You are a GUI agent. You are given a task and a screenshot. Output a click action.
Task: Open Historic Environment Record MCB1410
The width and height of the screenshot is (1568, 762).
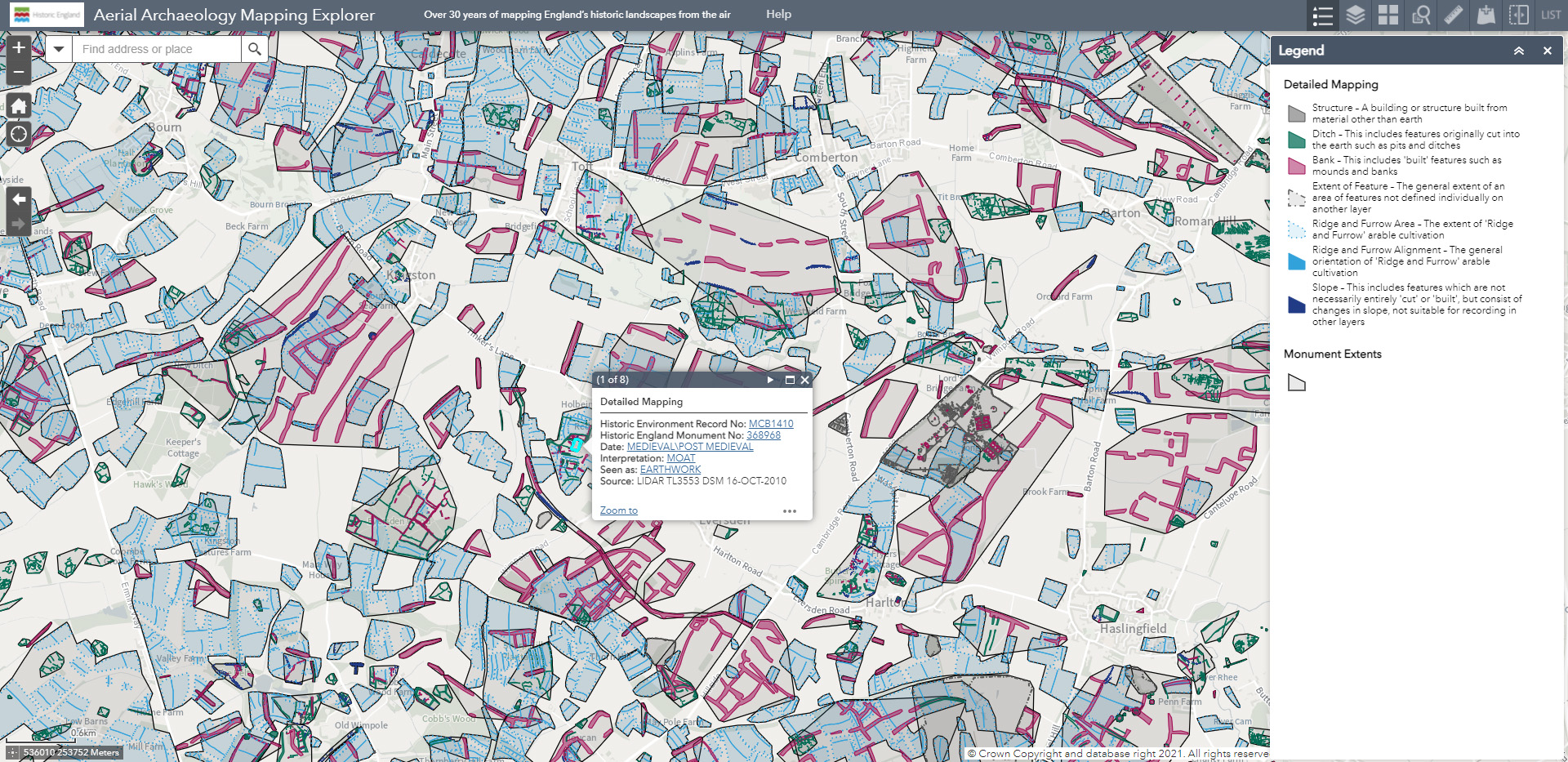point(769,424)
